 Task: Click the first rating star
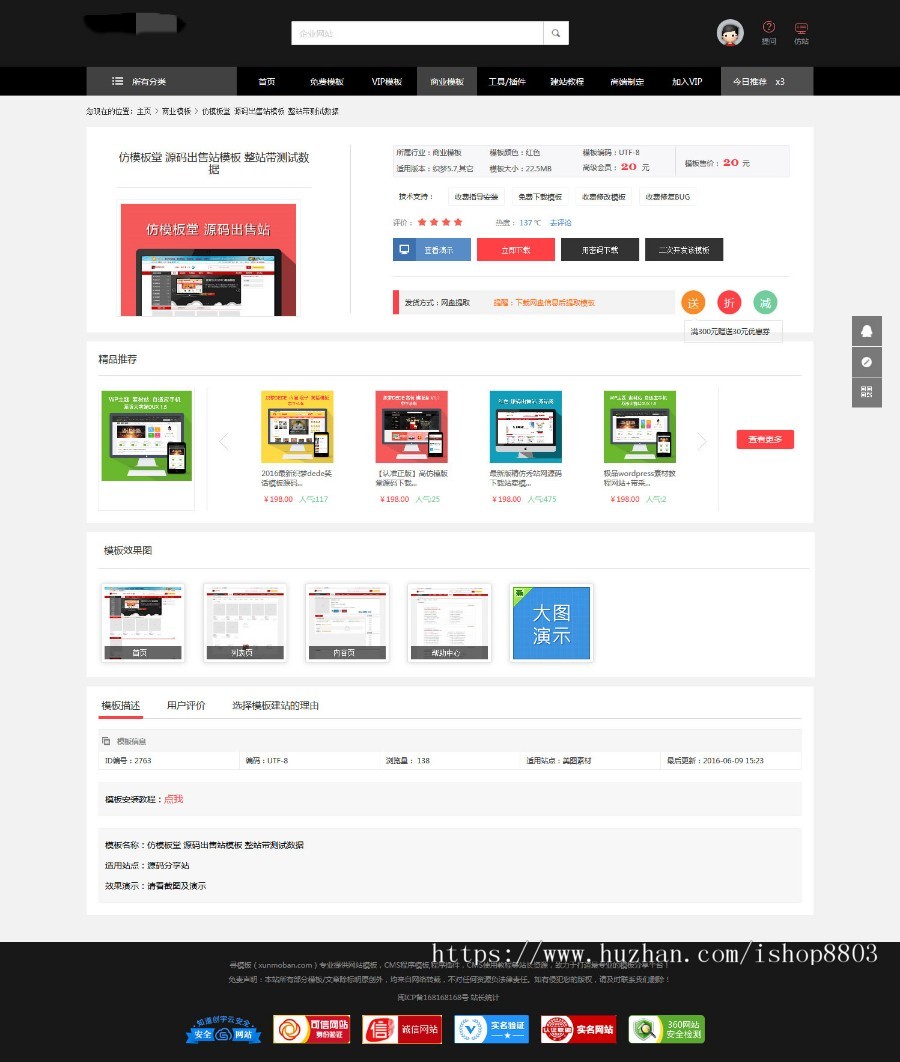(422, 222)
